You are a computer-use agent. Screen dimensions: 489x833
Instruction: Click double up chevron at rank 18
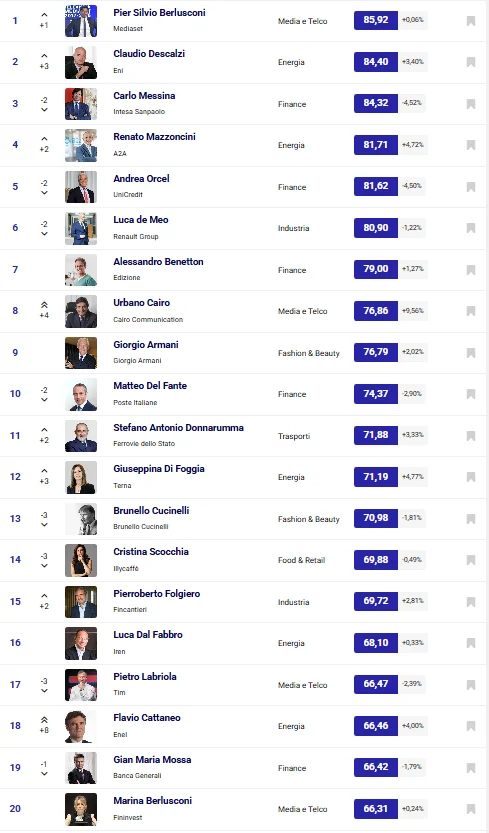coord(44,719)
